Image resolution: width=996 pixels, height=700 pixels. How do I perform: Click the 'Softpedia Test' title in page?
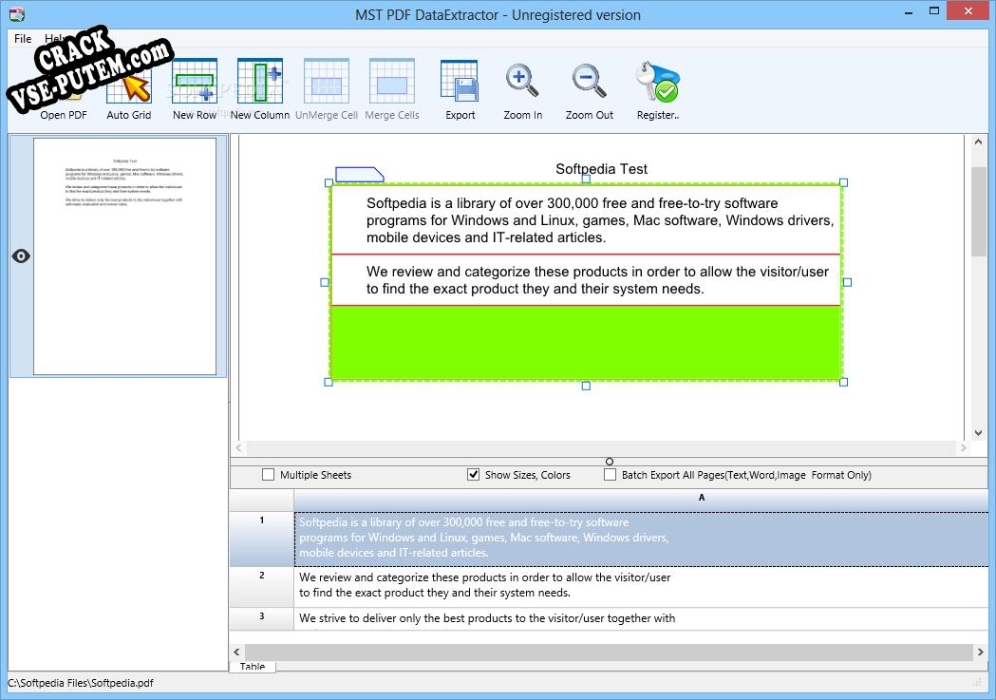pyautogui.click(x=601, y=169)
